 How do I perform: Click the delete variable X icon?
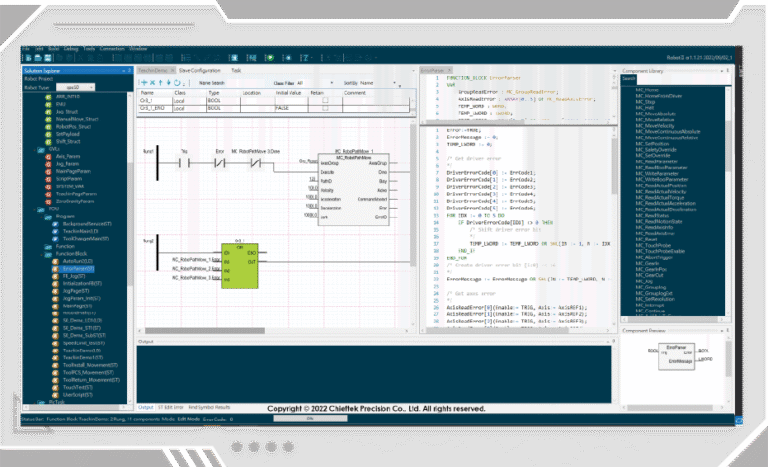click(152, 83)
